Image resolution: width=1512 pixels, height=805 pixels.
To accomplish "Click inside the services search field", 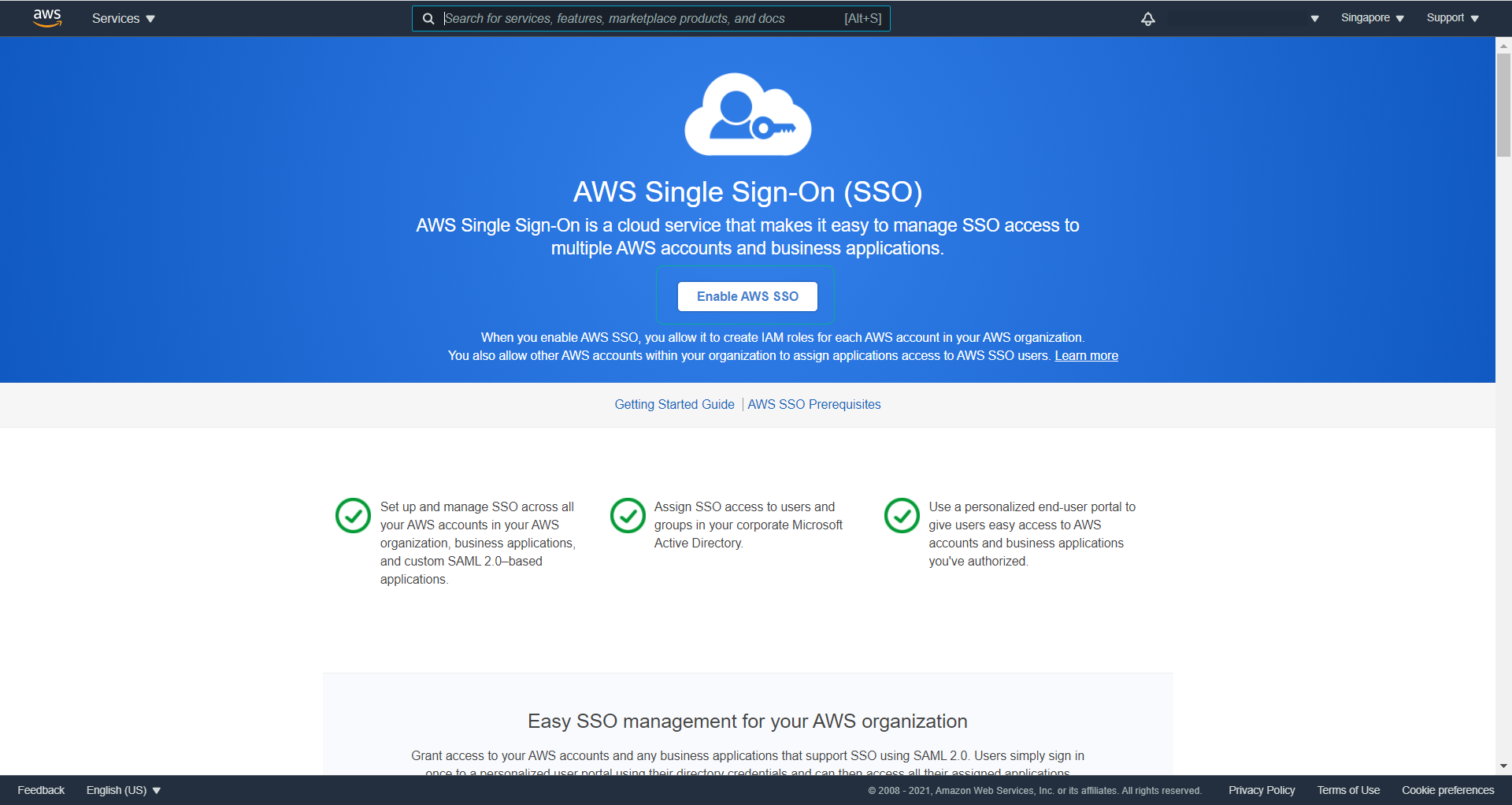I will (x=646, y=18).
